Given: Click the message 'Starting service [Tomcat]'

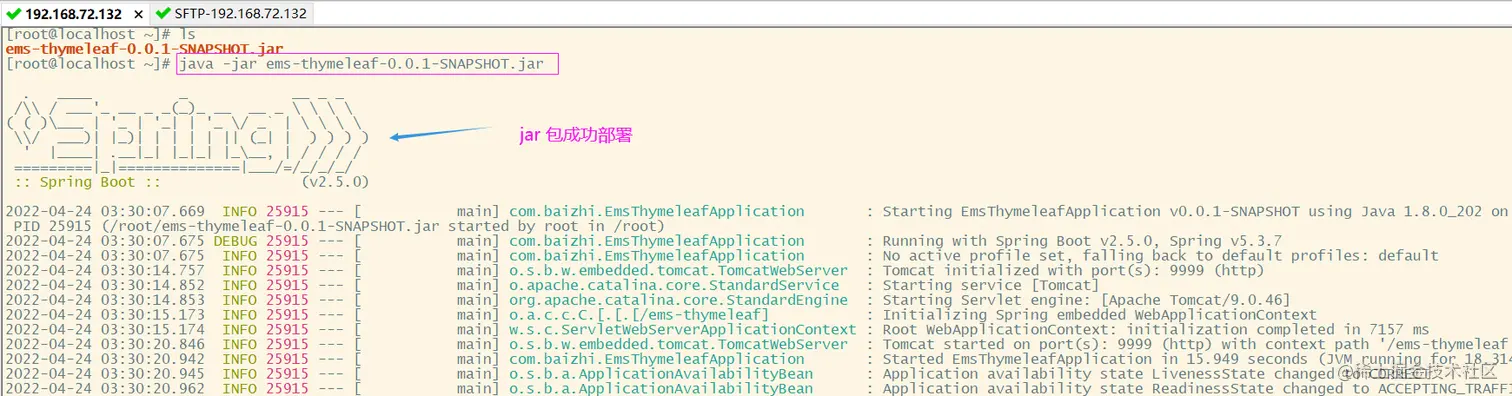Looking at the screenshot, I should pos(990,285).
